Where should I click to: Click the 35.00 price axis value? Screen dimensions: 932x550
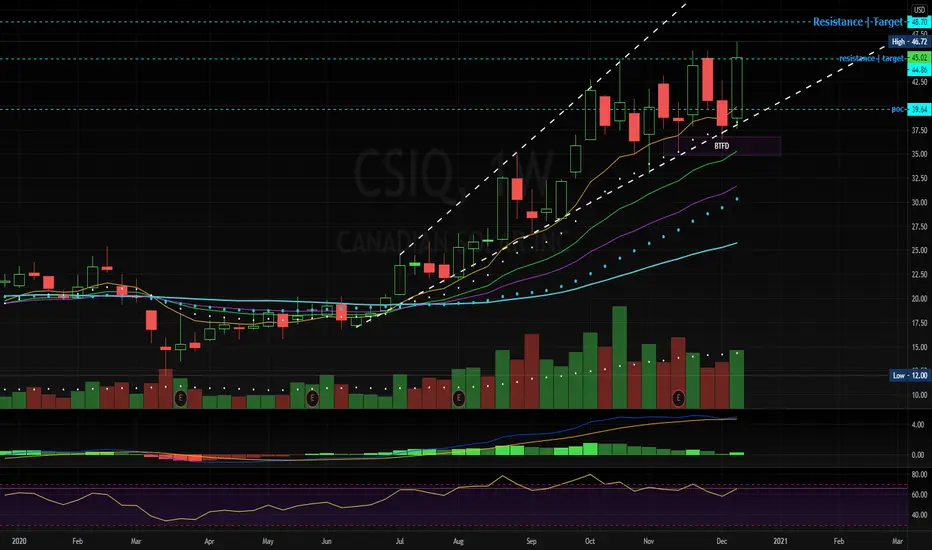(919, 154)
